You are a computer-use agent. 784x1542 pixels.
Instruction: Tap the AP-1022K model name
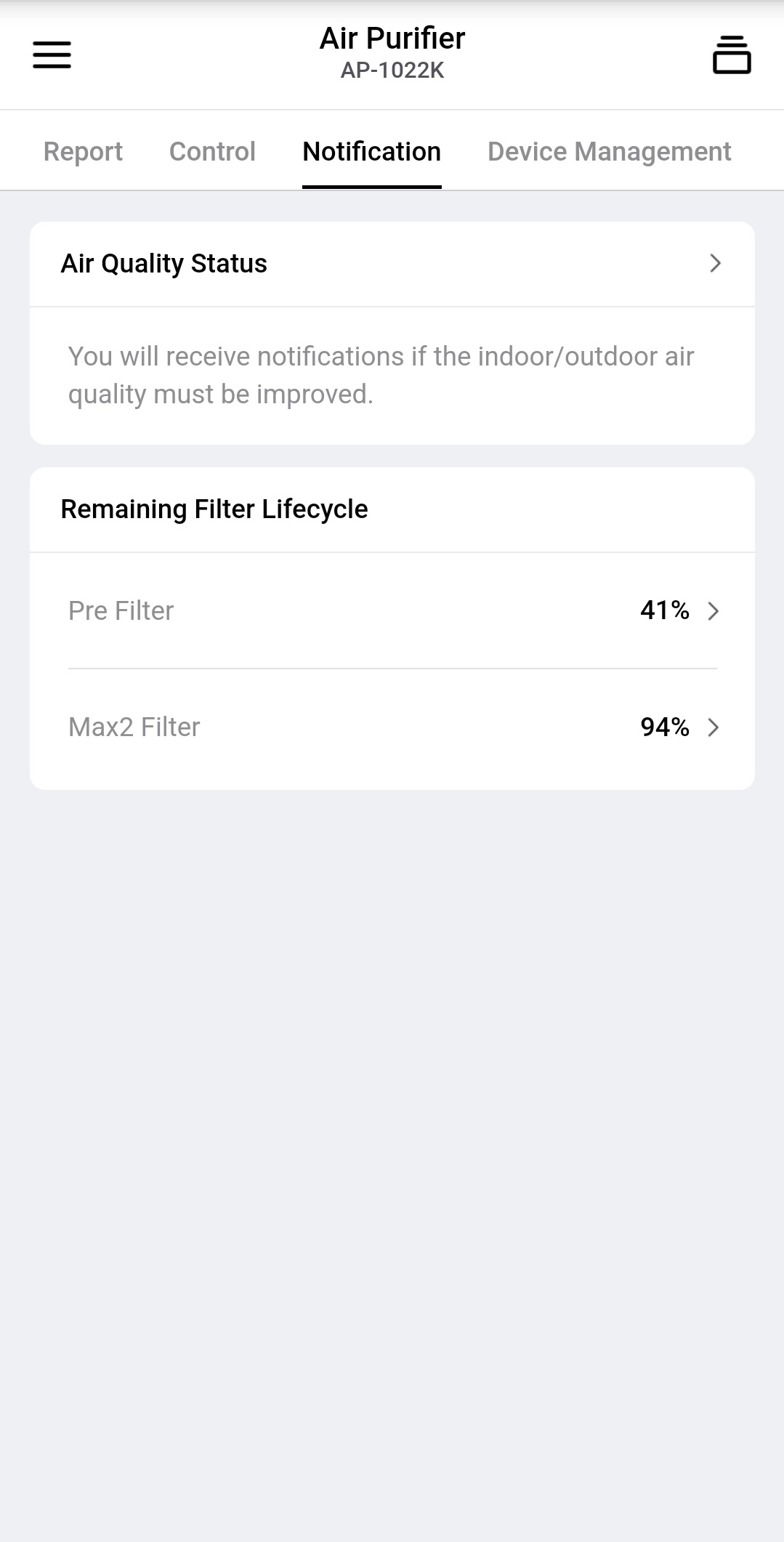point(392,70)
